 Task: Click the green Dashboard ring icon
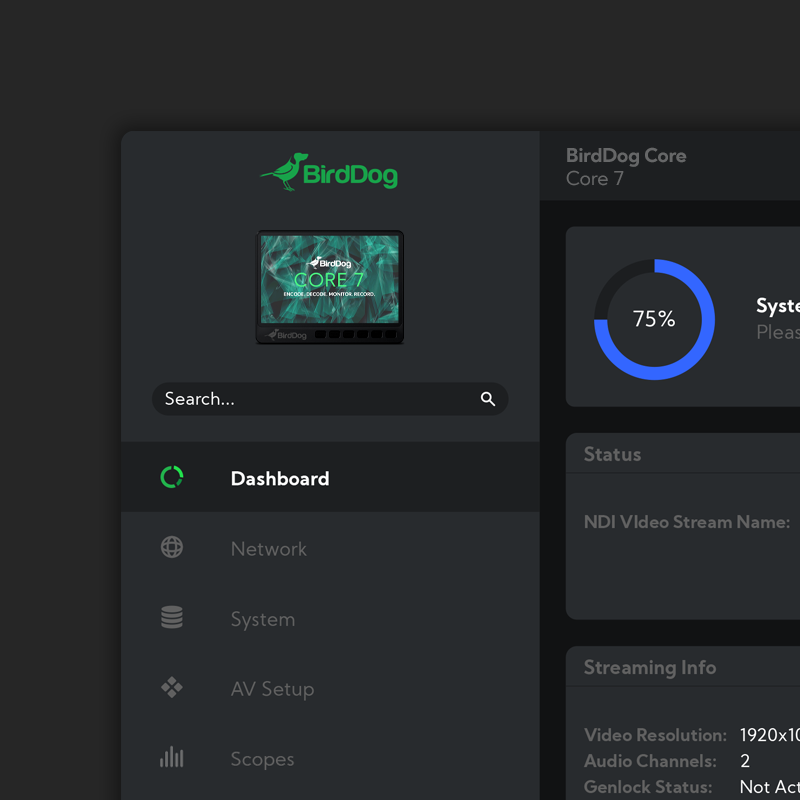171,477
